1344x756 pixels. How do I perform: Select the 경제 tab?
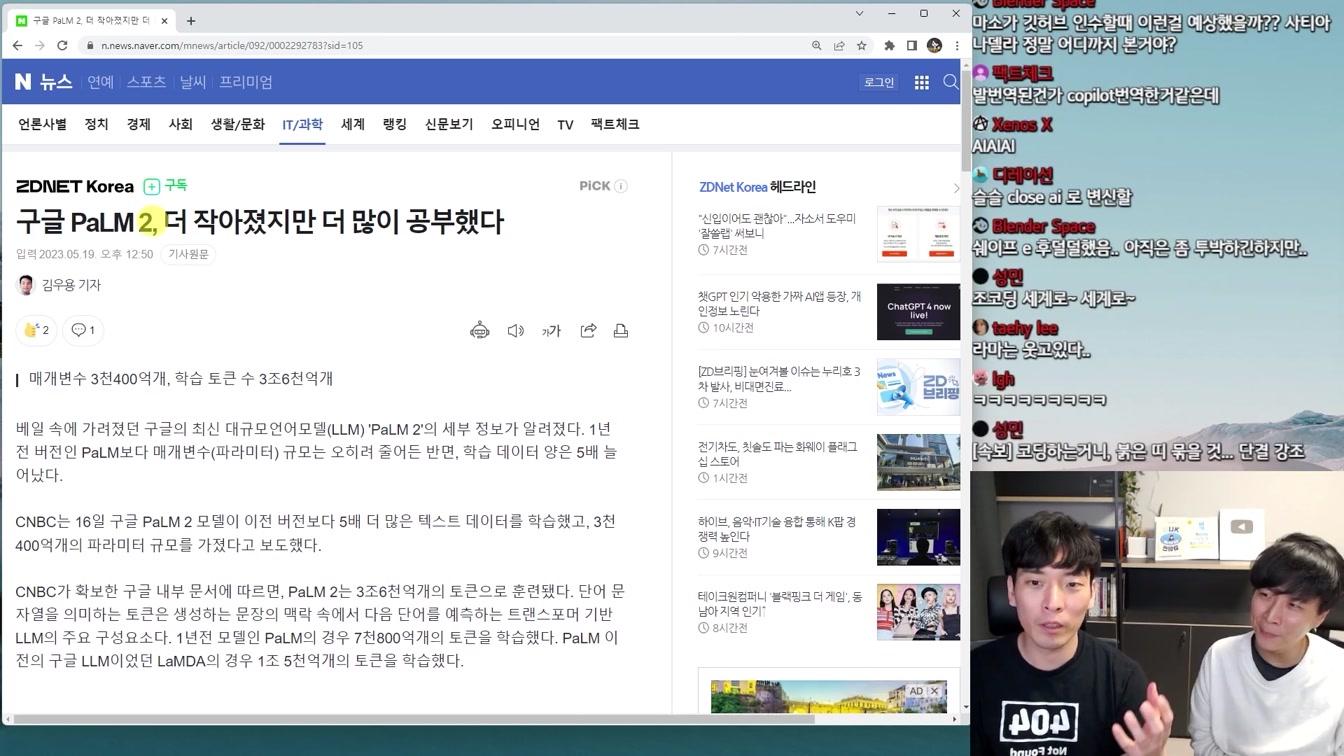pos(138,124)
